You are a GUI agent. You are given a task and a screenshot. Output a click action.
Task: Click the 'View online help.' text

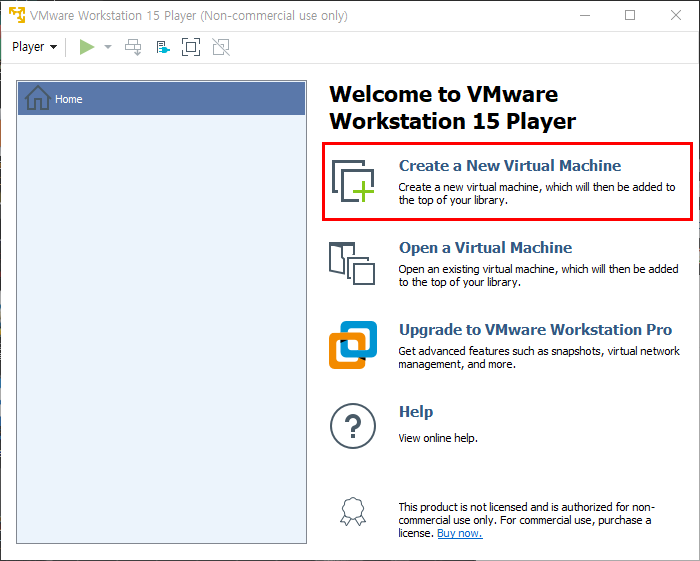[438, 438]
